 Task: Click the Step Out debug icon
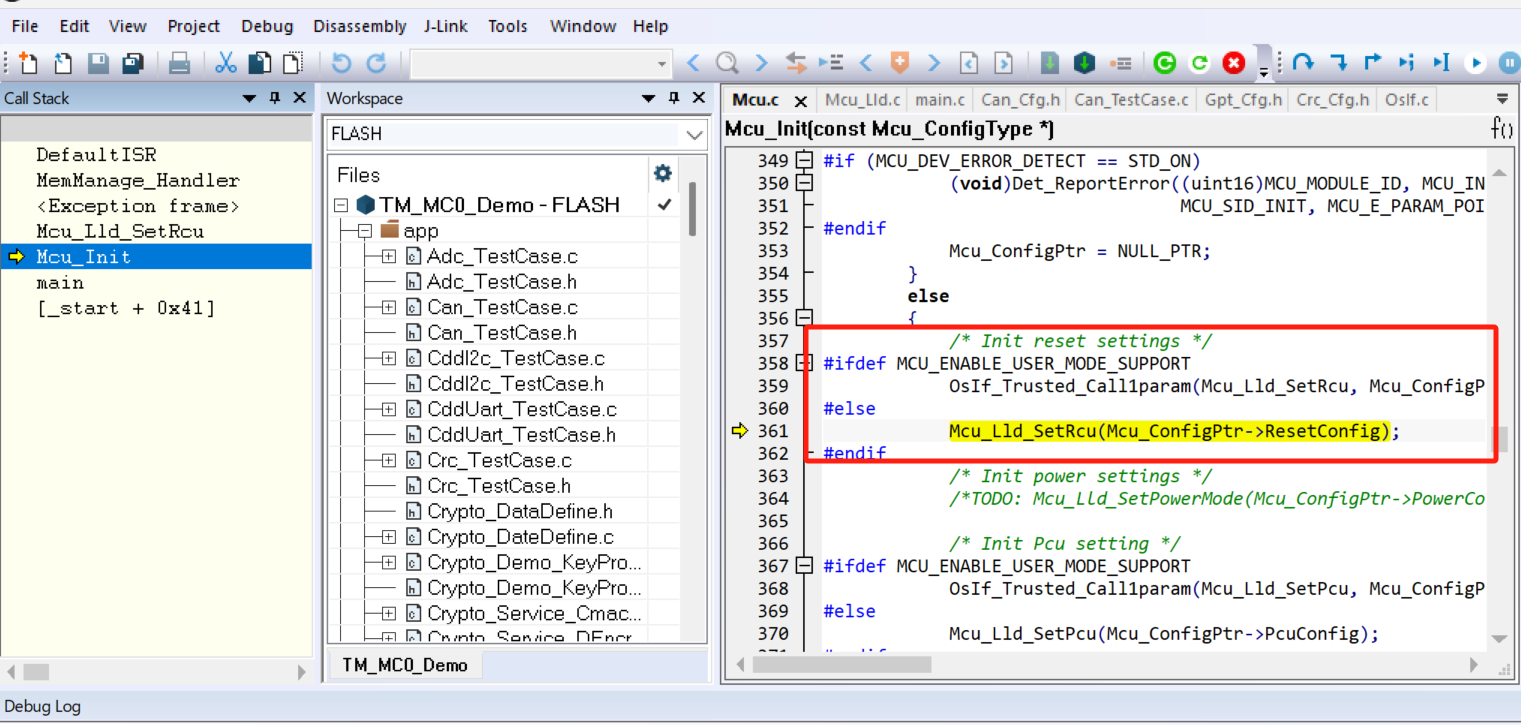1372,63
